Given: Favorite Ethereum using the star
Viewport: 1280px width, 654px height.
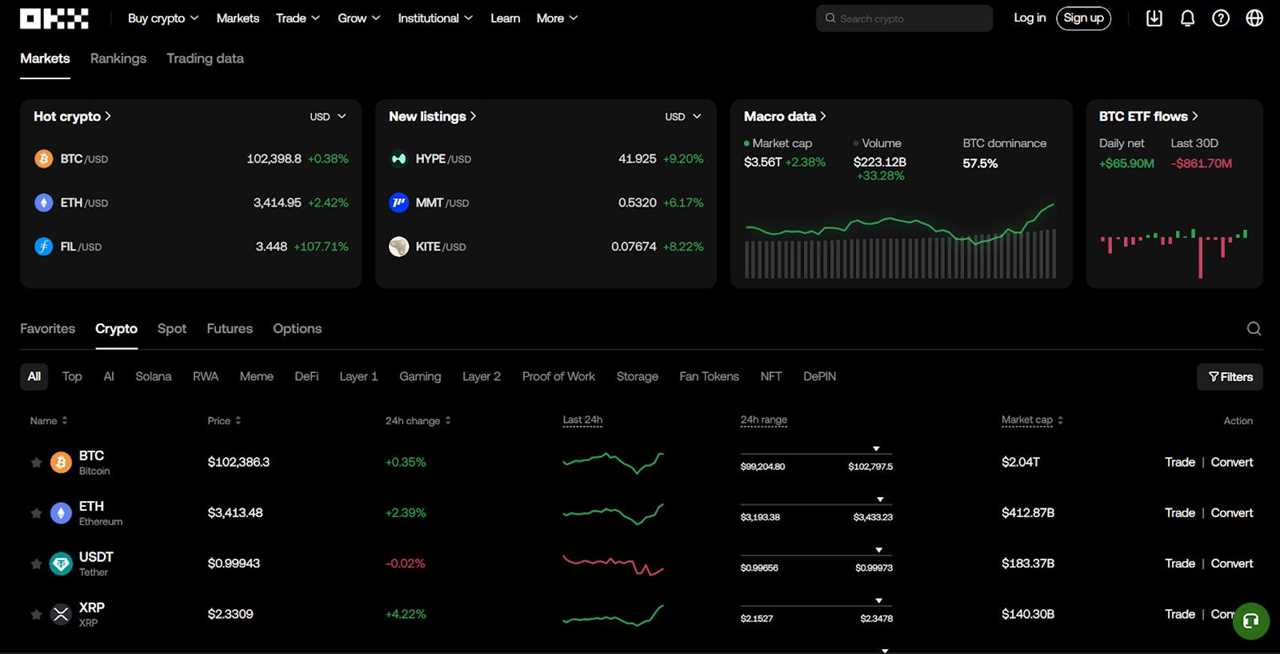Looking at the screenshot, I should pyautogui.click(x=36, y=512).
